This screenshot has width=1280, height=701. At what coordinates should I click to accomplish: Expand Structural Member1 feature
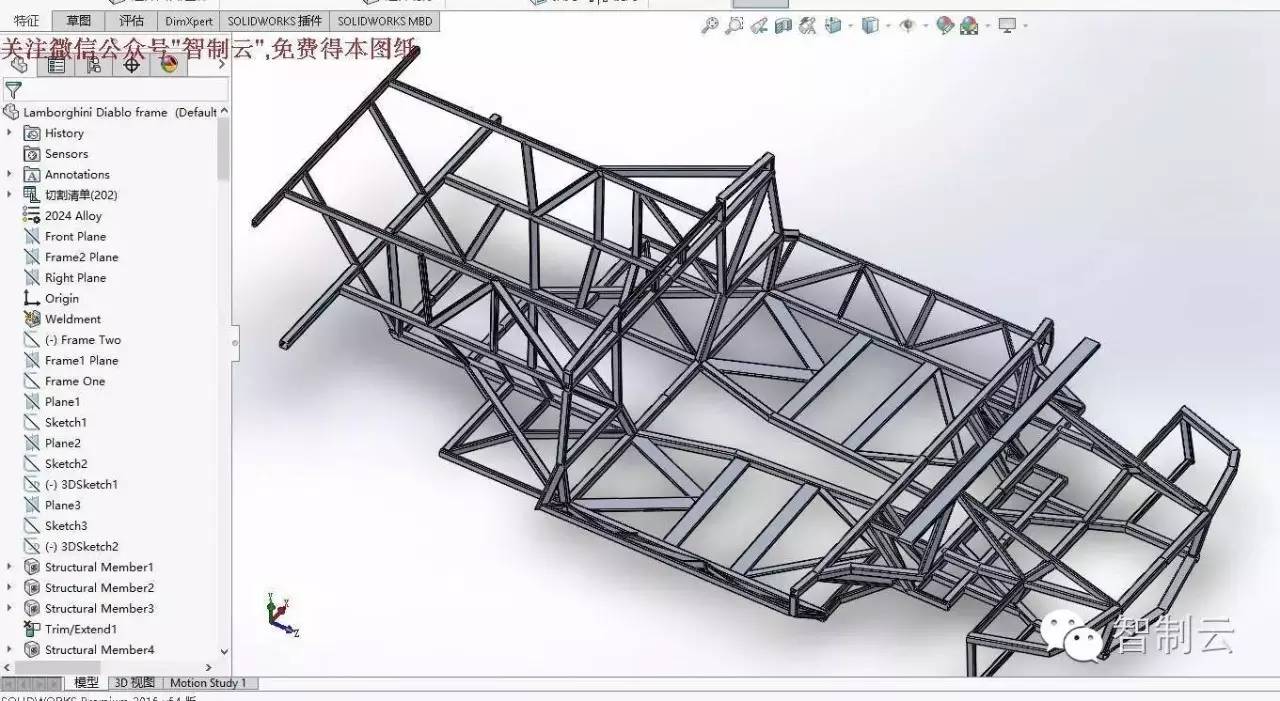[x=10, y=567]
